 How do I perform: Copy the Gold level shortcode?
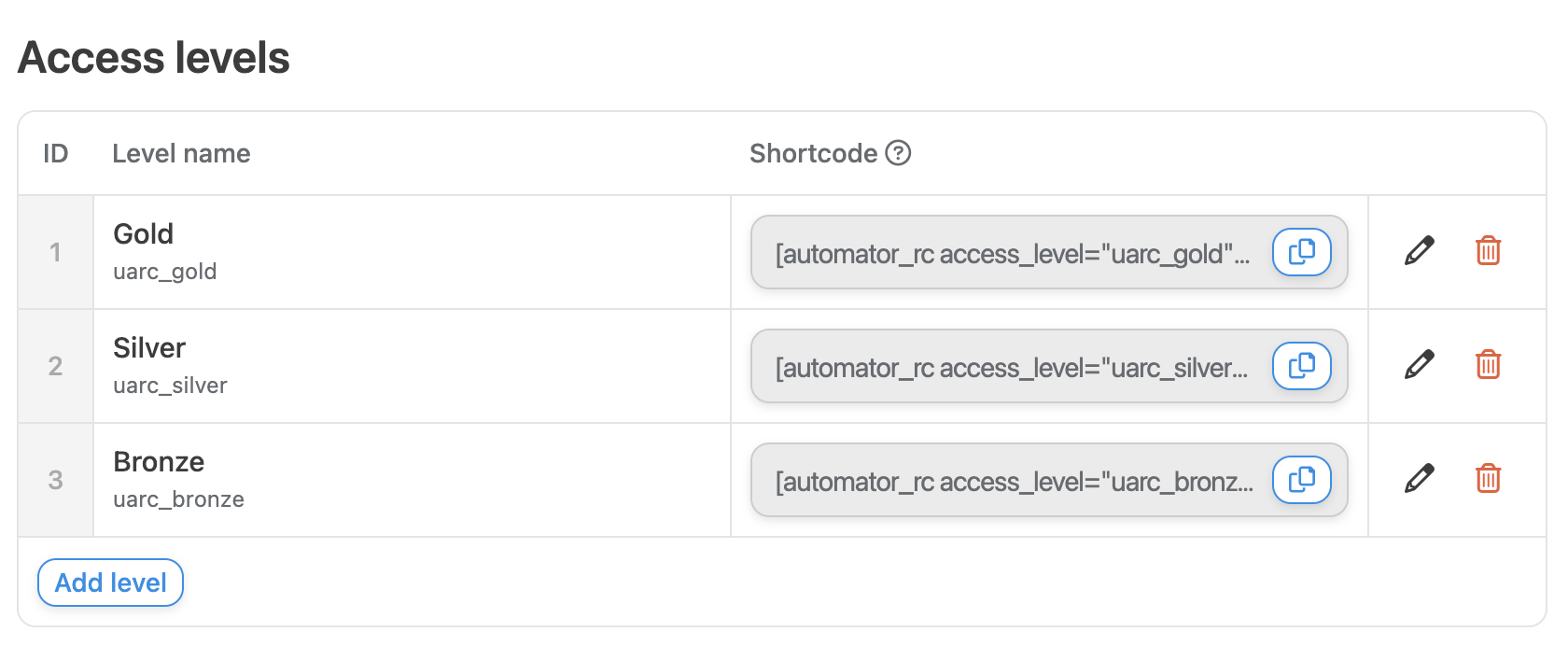(x=1301, y=252)
